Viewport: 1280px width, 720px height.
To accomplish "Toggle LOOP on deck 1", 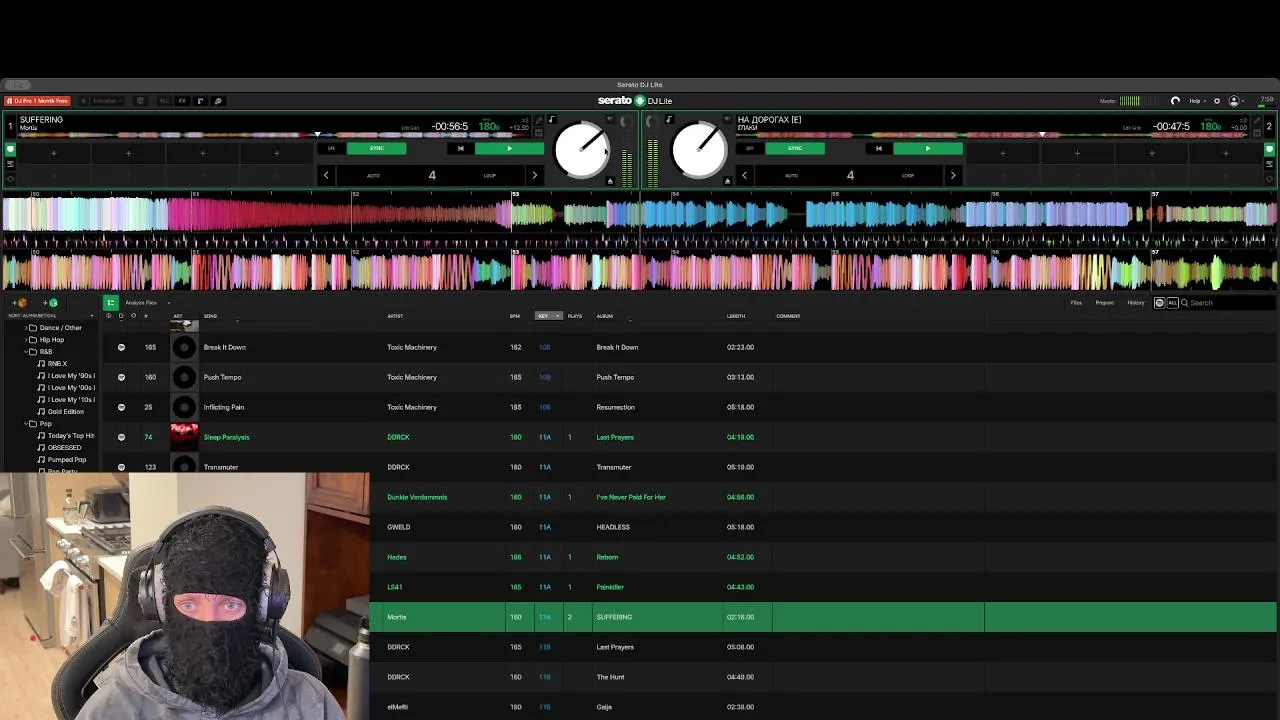I will click(x=490, y=176).
